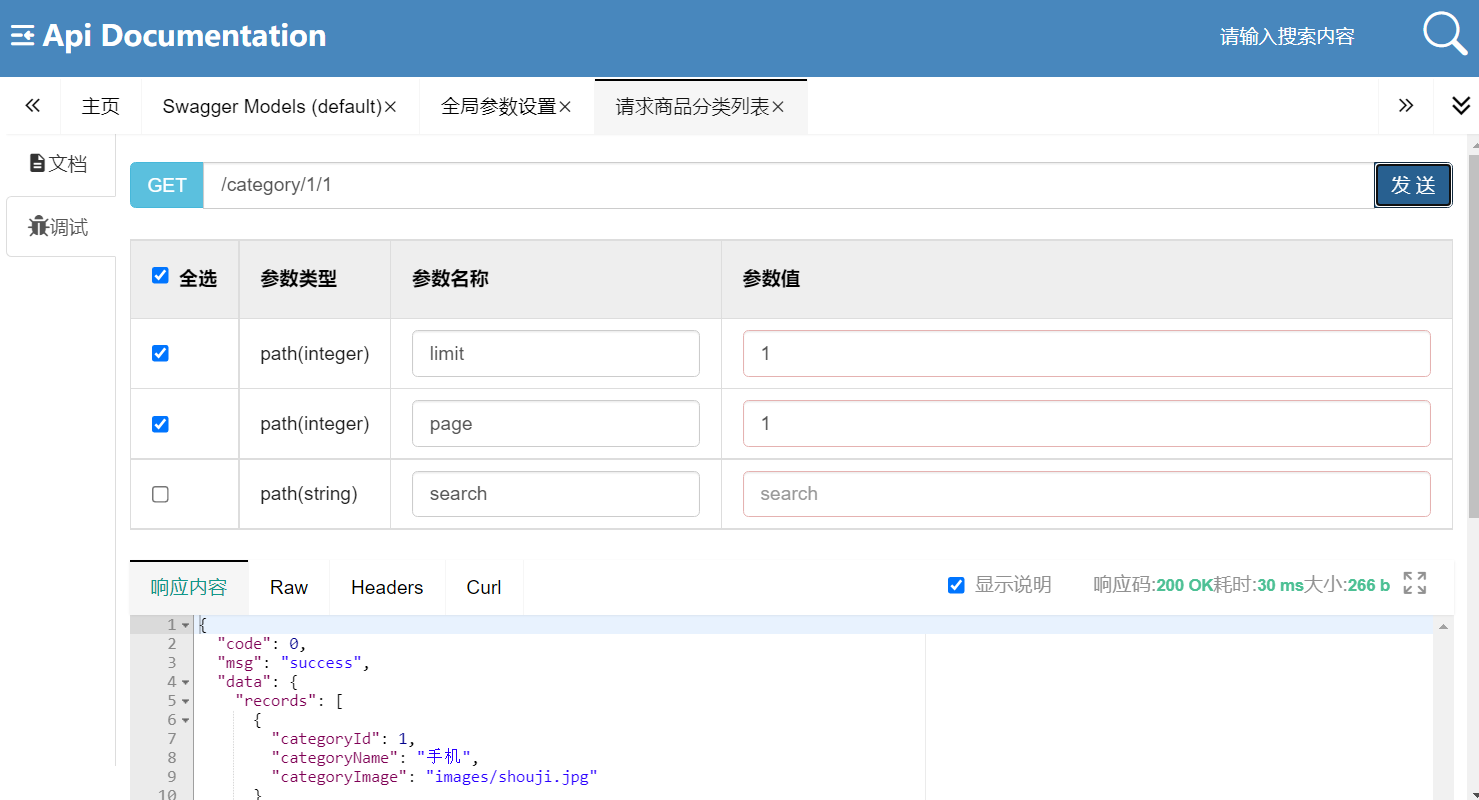Close the Swagger Models (default) tab
Image resolution: width=1479 pixels, height=800 pixels.
pos(391,106)
